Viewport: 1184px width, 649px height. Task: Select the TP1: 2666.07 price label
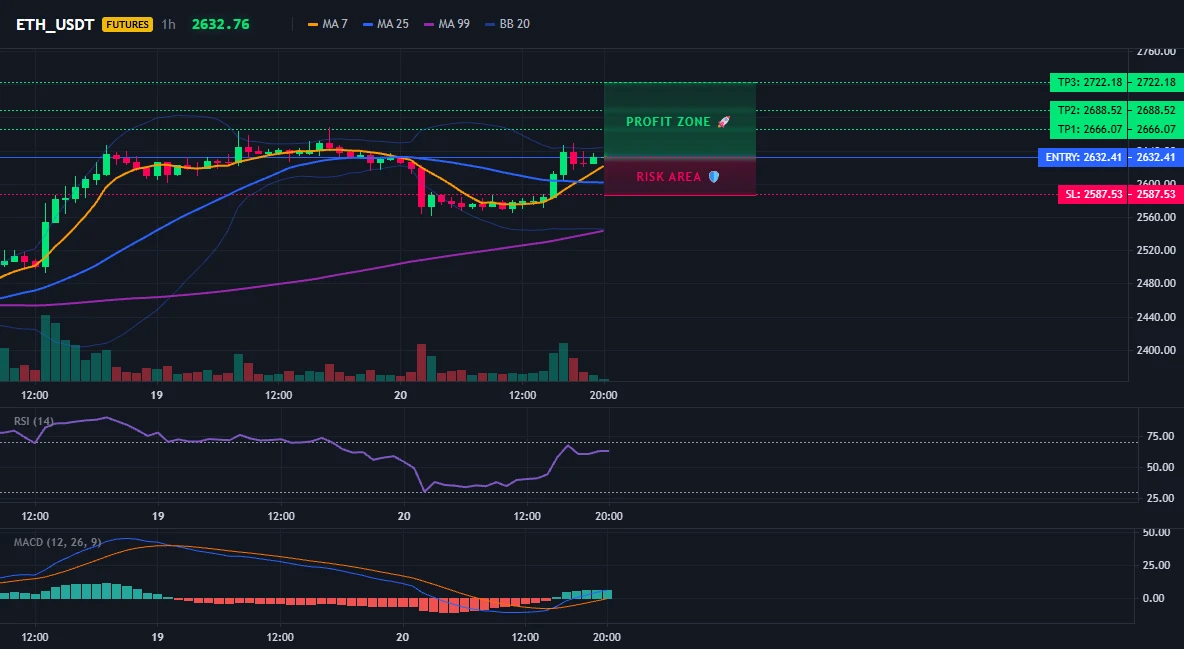pos(1089,129)
